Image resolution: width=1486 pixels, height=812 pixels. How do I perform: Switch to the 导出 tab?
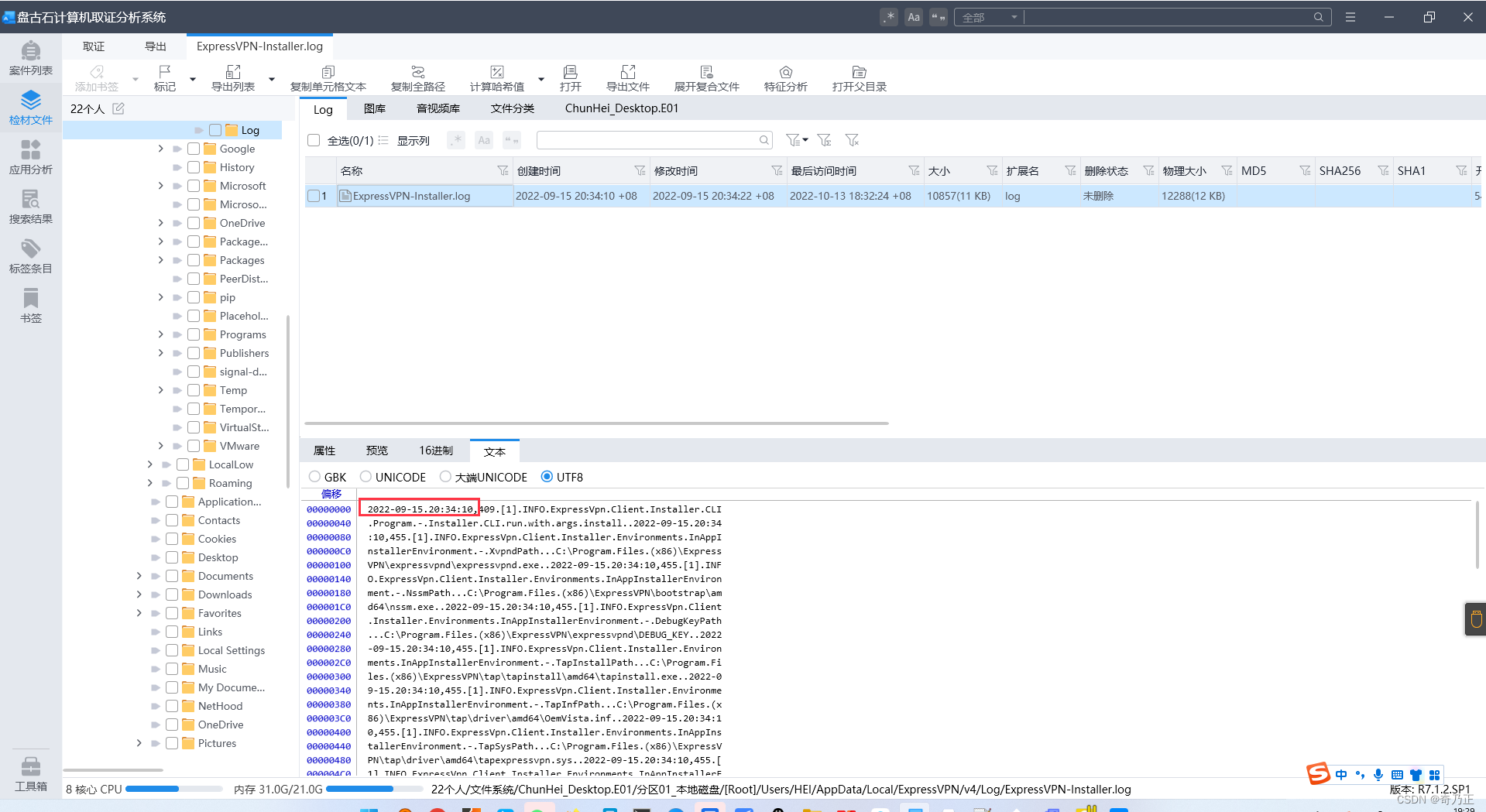point(156,46)
